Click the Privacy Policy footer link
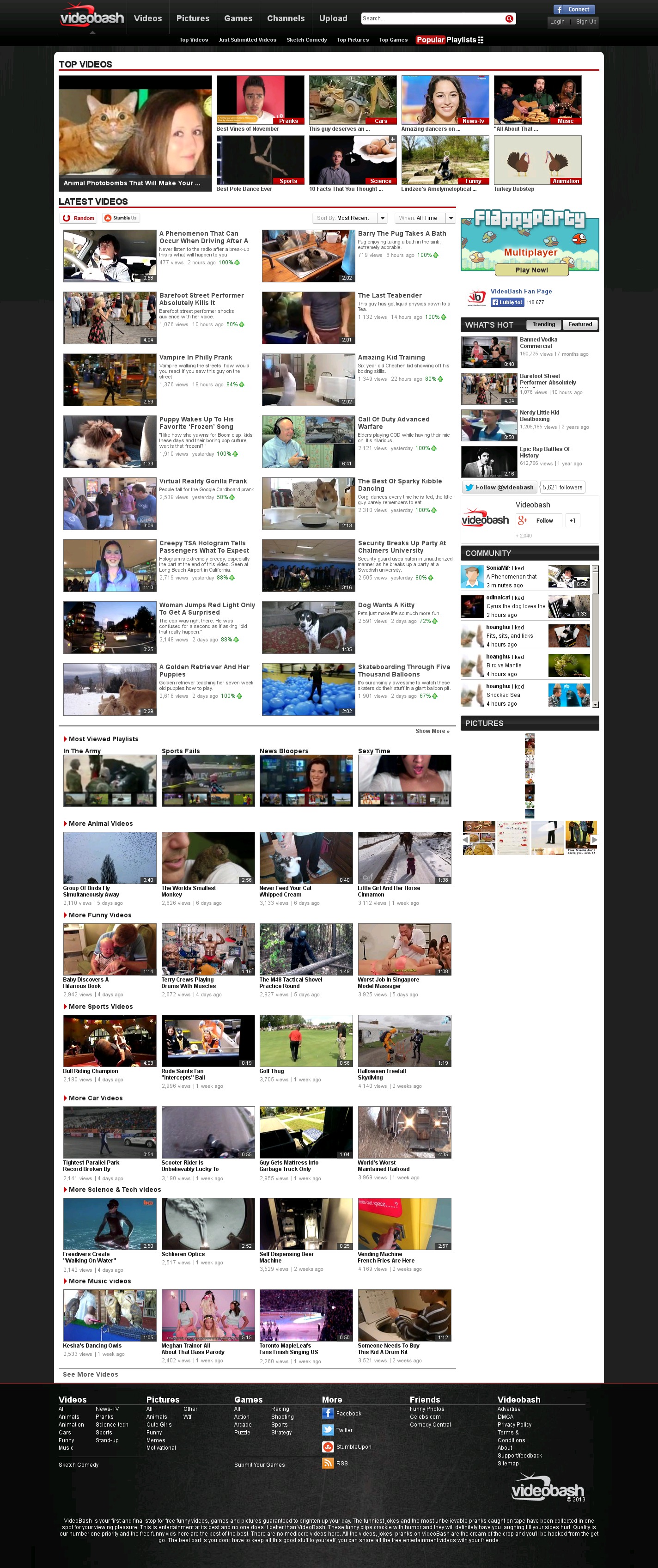 tap(514, 1424)
